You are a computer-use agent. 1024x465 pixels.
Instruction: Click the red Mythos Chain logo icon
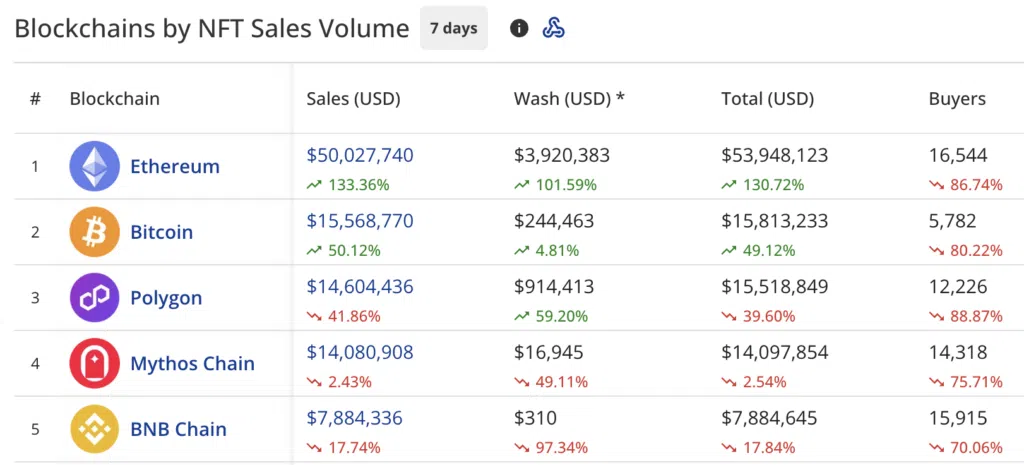tap(95, 364)
